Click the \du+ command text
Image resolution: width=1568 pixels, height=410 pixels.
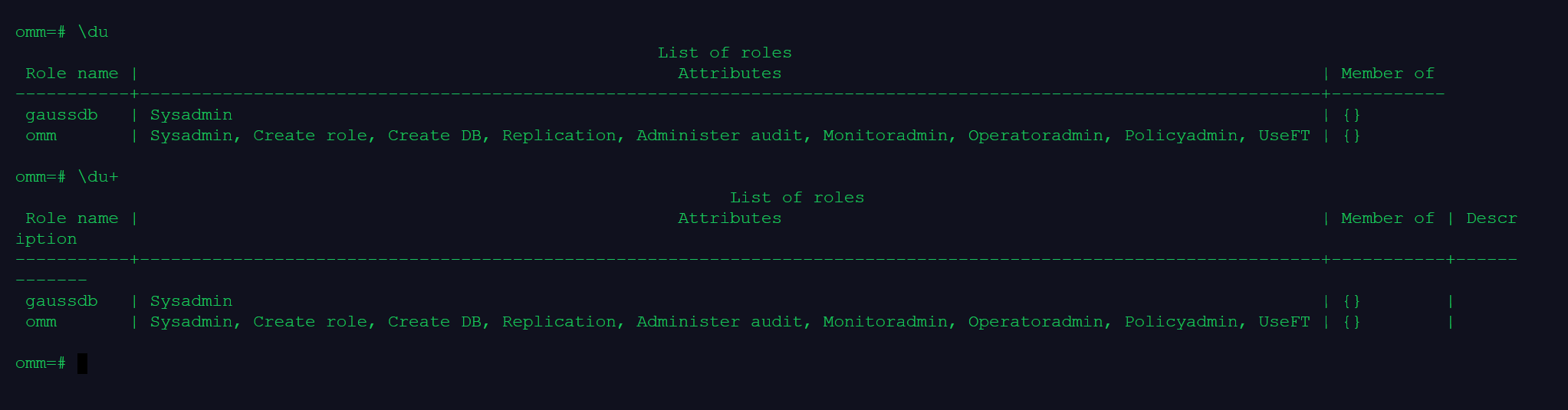pyautogui.click(x=97, y=177)
